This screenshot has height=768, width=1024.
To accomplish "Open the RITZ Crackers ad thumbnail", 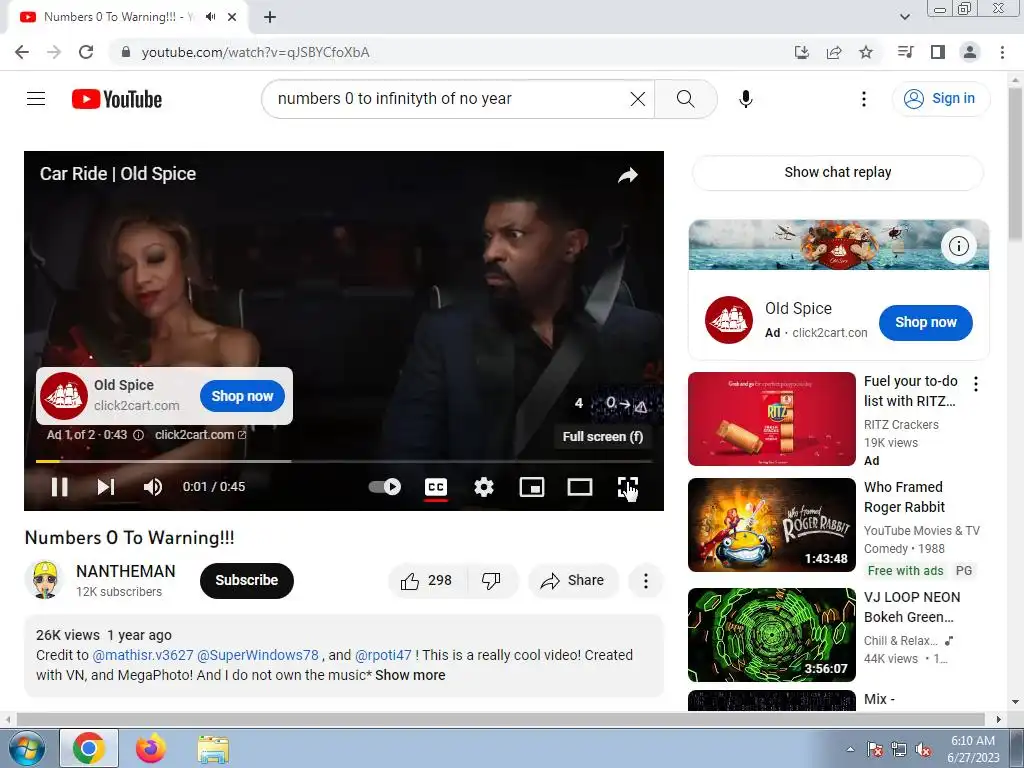I will click(771, 419).
